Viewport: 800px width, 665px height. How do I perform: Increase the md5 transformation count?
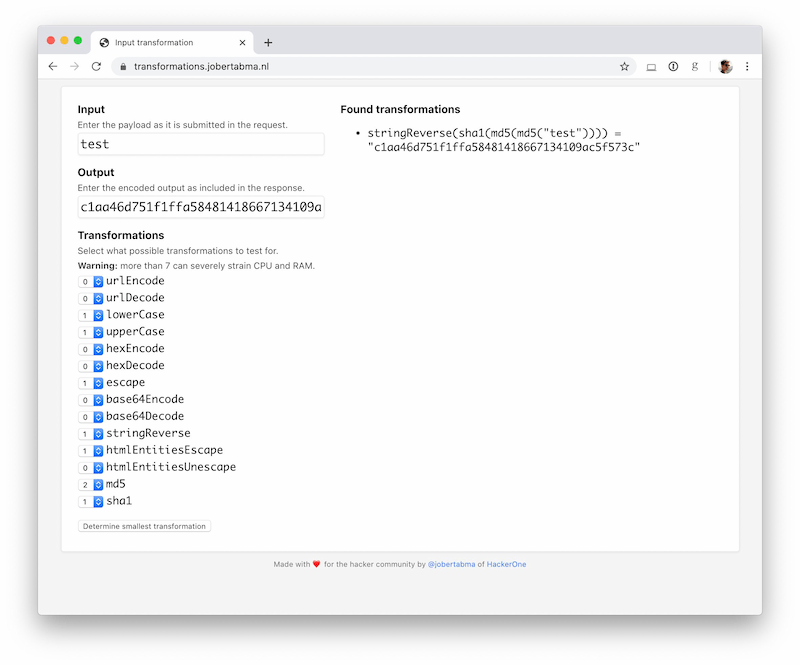(x=98, y=481)
